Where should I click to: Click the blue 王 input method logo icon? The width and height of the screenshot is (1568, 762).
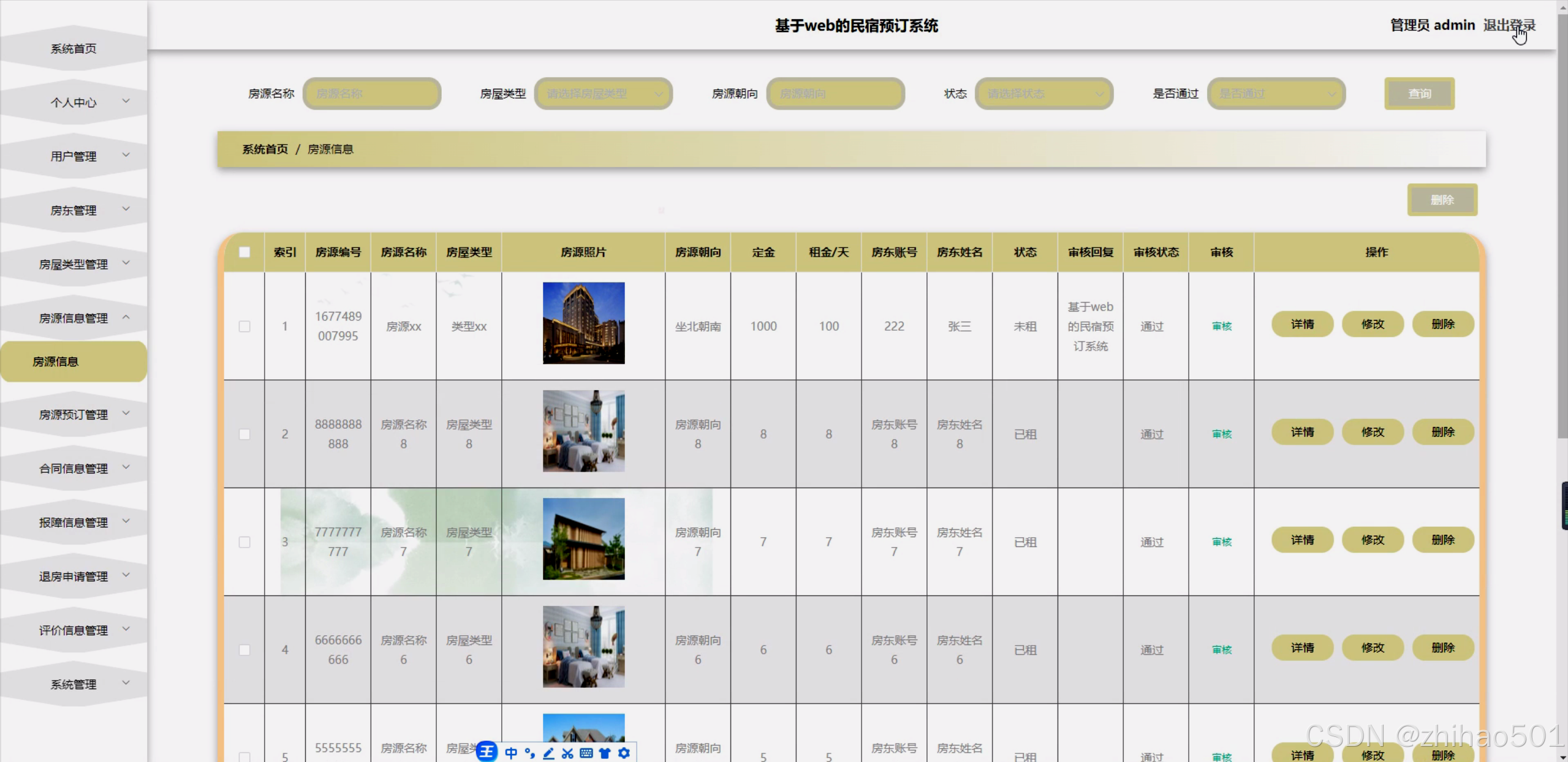tap(487, 752)
